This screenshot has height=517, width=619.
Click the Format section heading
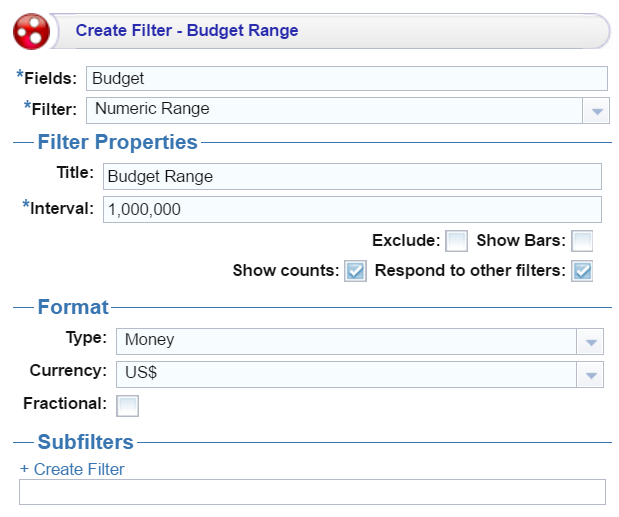tap(73, 307)
